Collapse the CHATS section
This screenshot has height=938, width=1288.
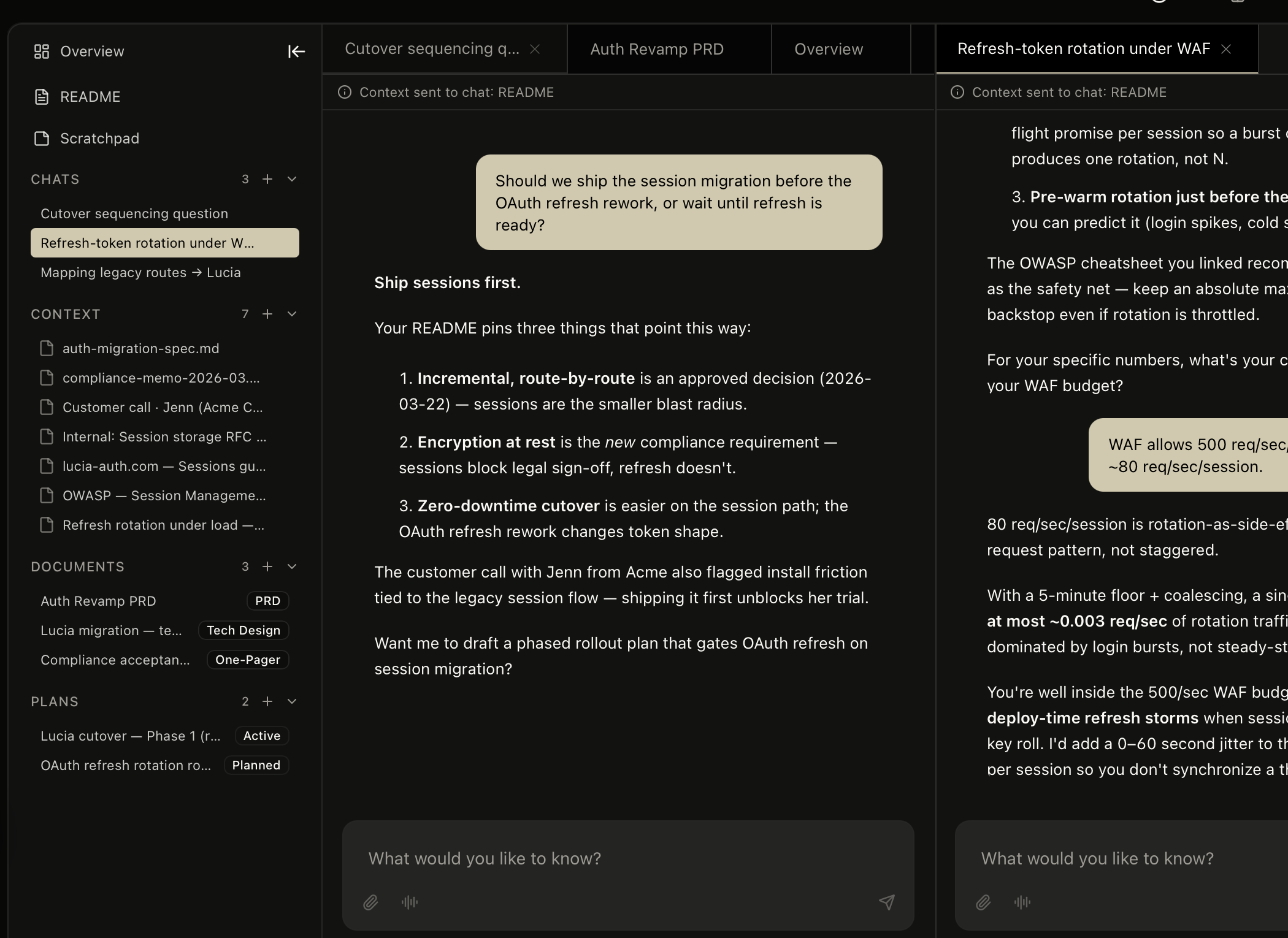click(292, 179)
